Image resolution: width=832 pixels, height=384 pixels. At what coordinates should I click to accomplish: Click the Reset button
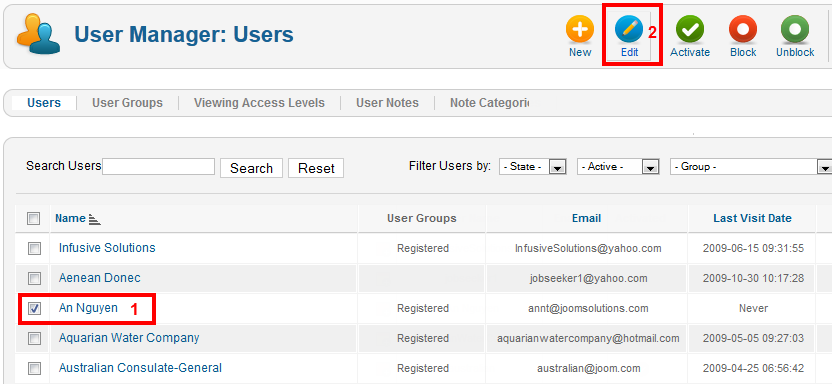pyautogui.click(x=316, y=168)
